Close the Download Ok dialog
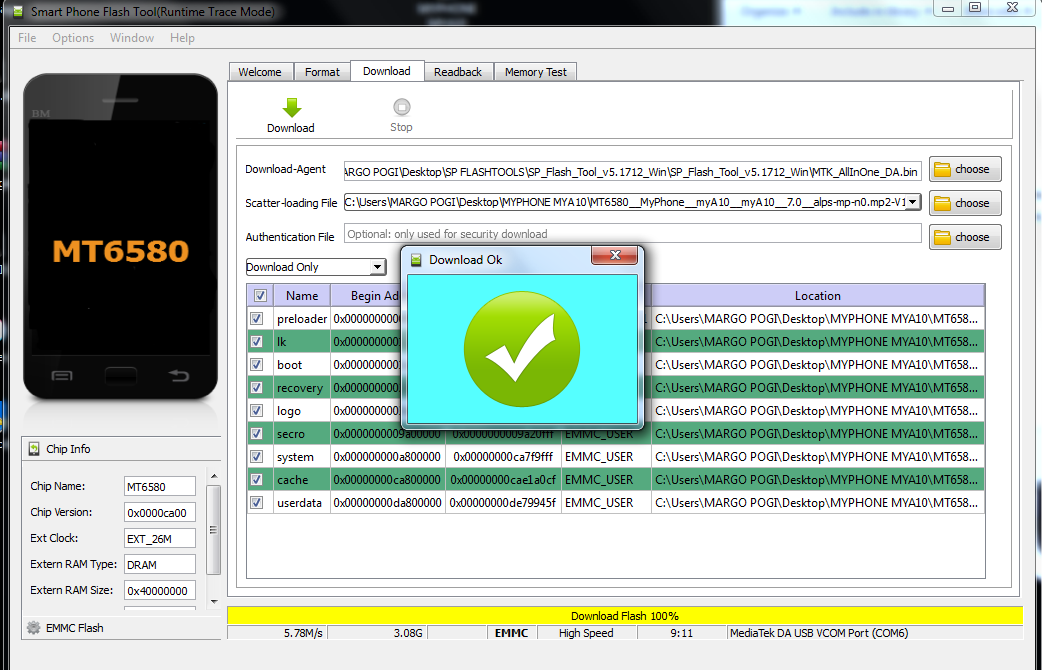 pos(615,255)
